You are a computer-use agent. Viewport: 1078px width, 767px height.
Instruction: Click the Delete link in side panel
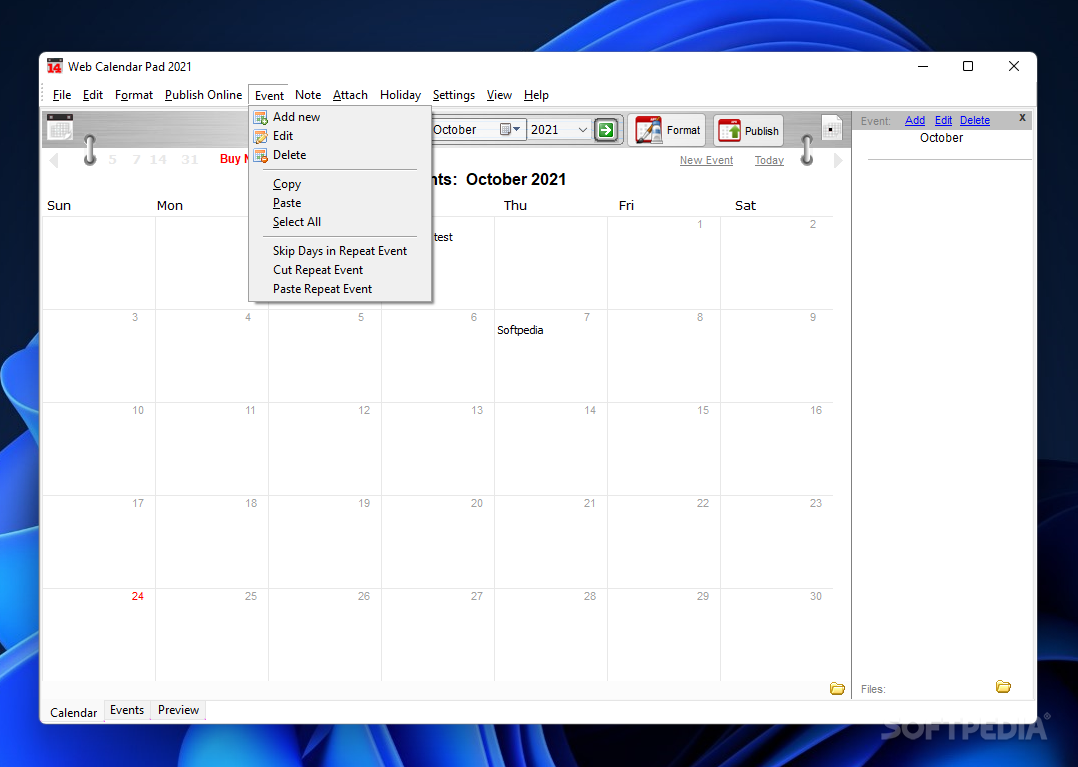click(x=975, y=120)
